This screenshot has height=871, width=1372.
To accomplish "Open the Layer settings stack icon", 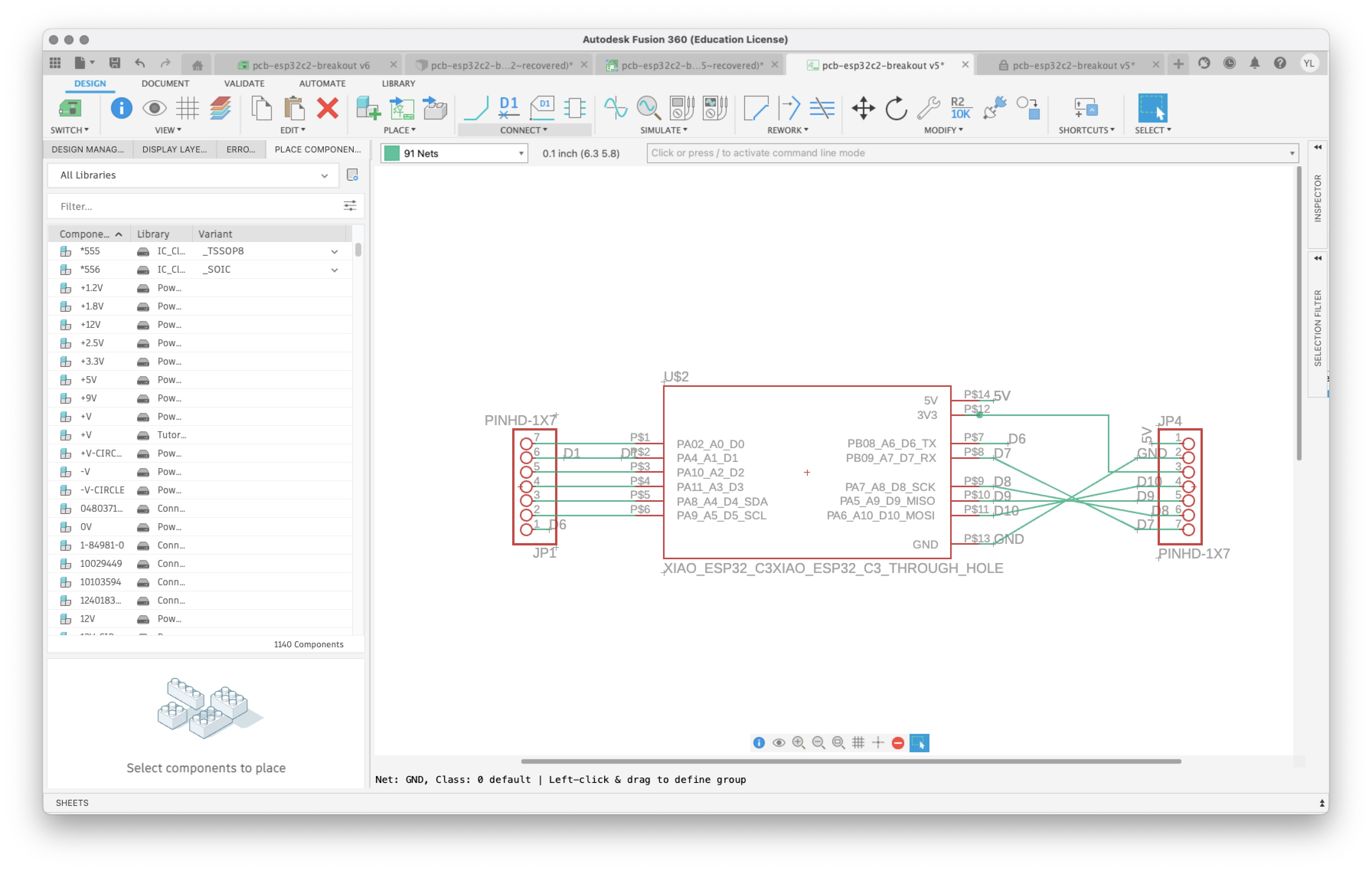I will (x=220, y=108).
